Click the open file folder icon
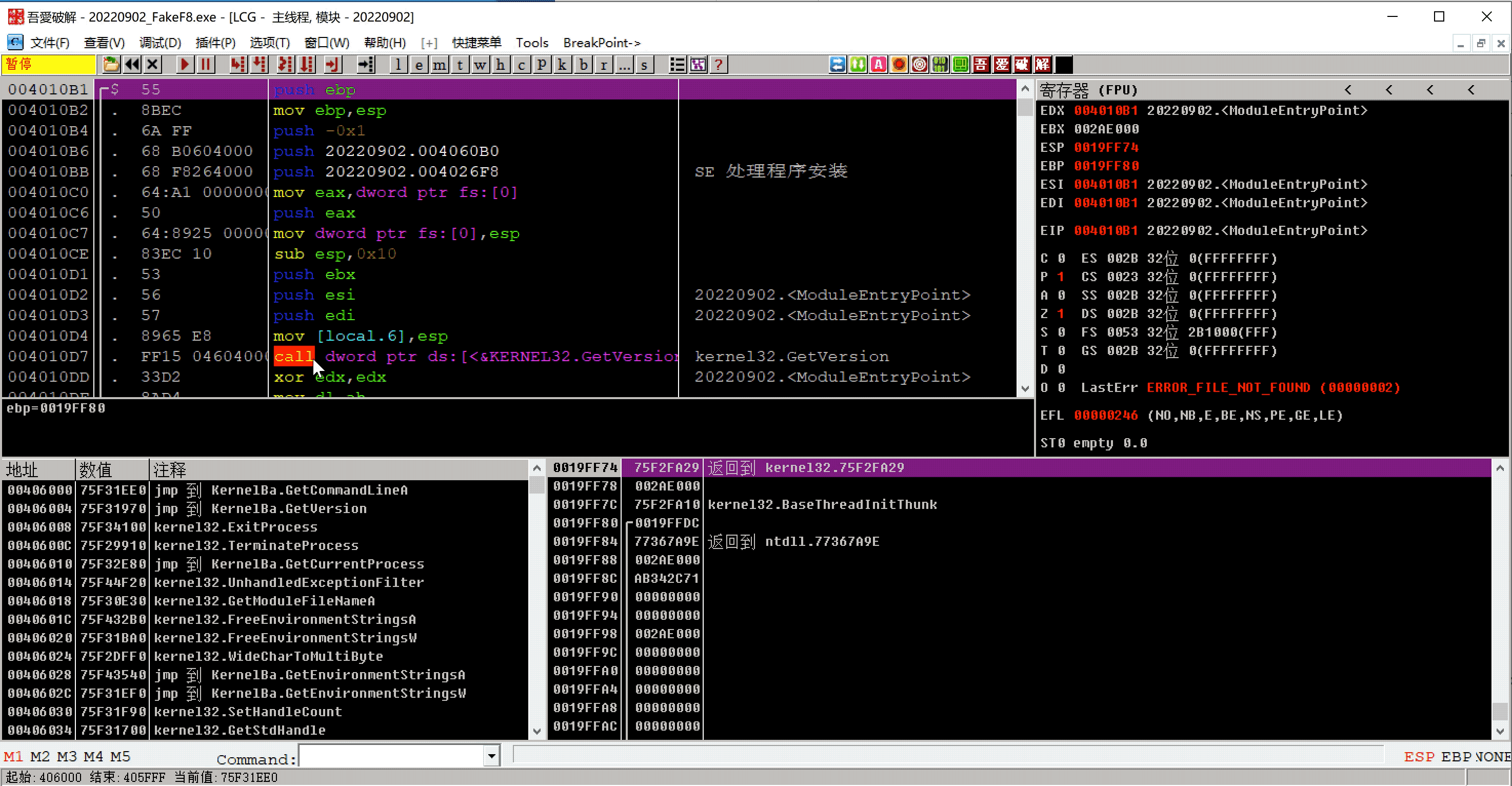Image resolution: width=1512 pixels, height=786 pixels. (110, 65)
